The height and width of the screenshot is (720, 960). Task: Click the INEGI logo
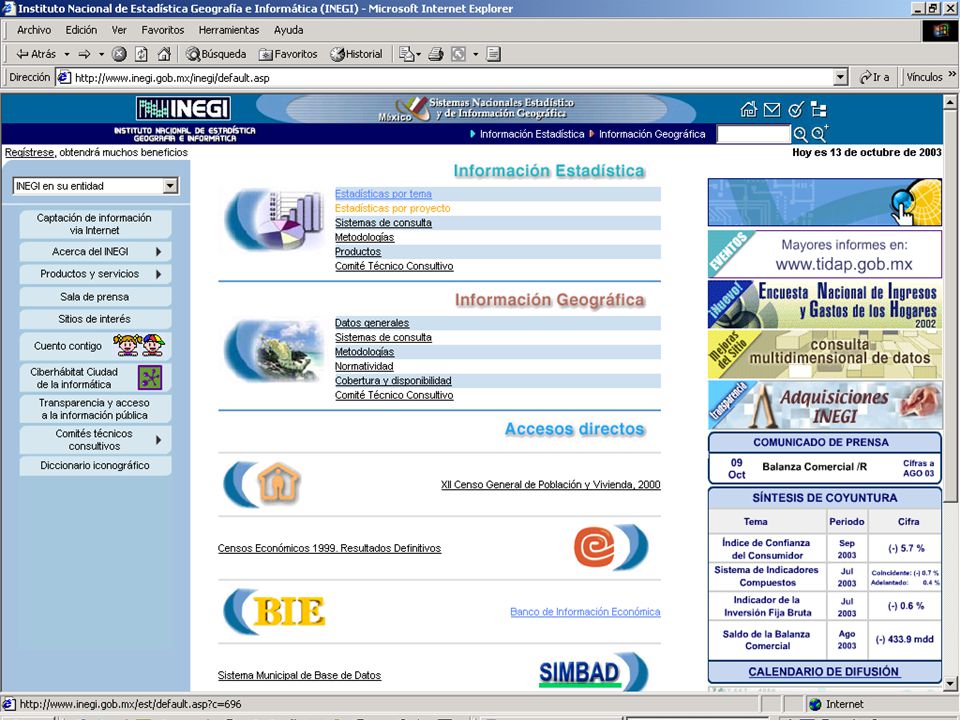183,109
